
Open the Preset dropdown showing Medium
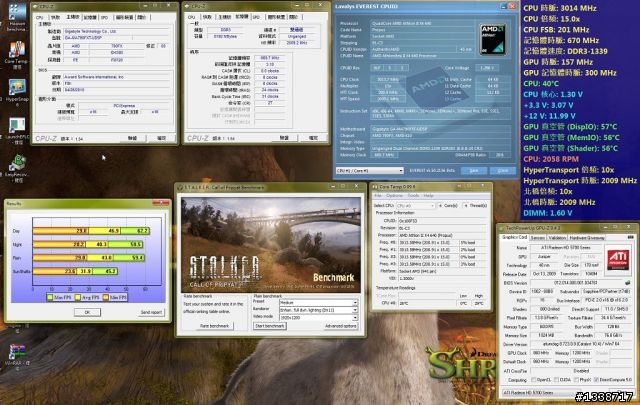point(318,303)
